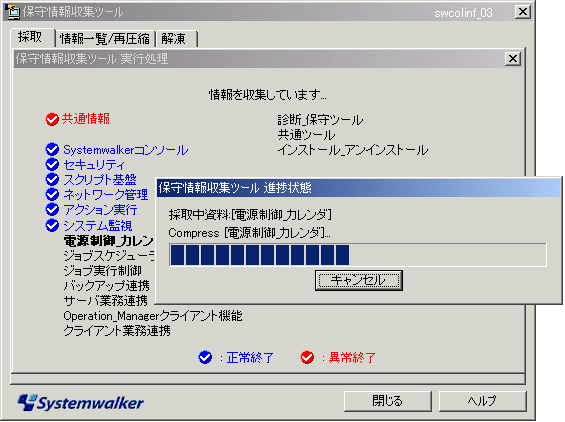Viewport: 565px width, 422px height.
Task: Click the blue check icon beside ネットワーク管理
Action: [52, 194]
